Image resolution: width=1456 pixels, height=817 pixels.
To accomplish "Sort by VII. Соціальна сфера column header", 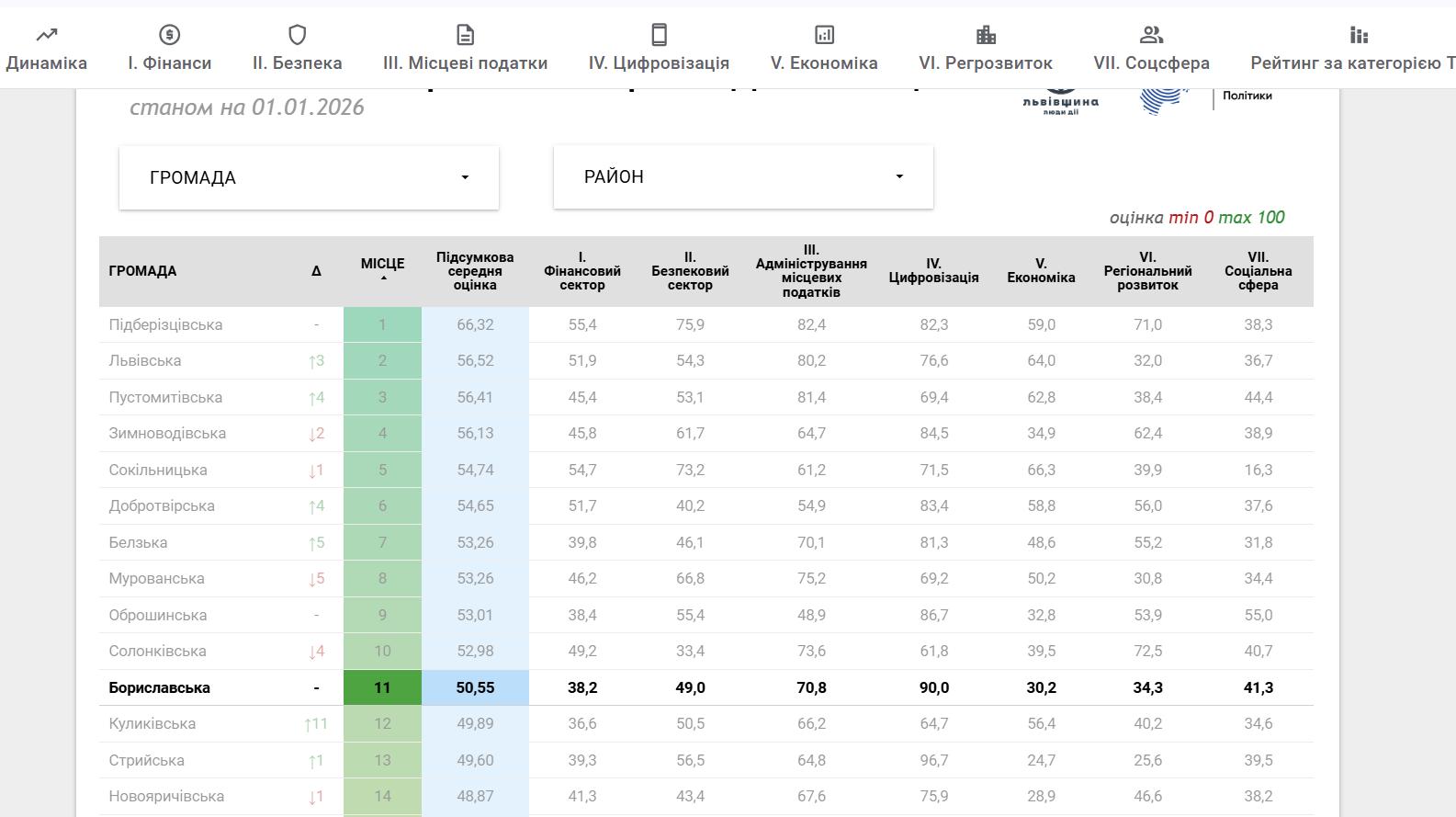I will (1258, 271).
